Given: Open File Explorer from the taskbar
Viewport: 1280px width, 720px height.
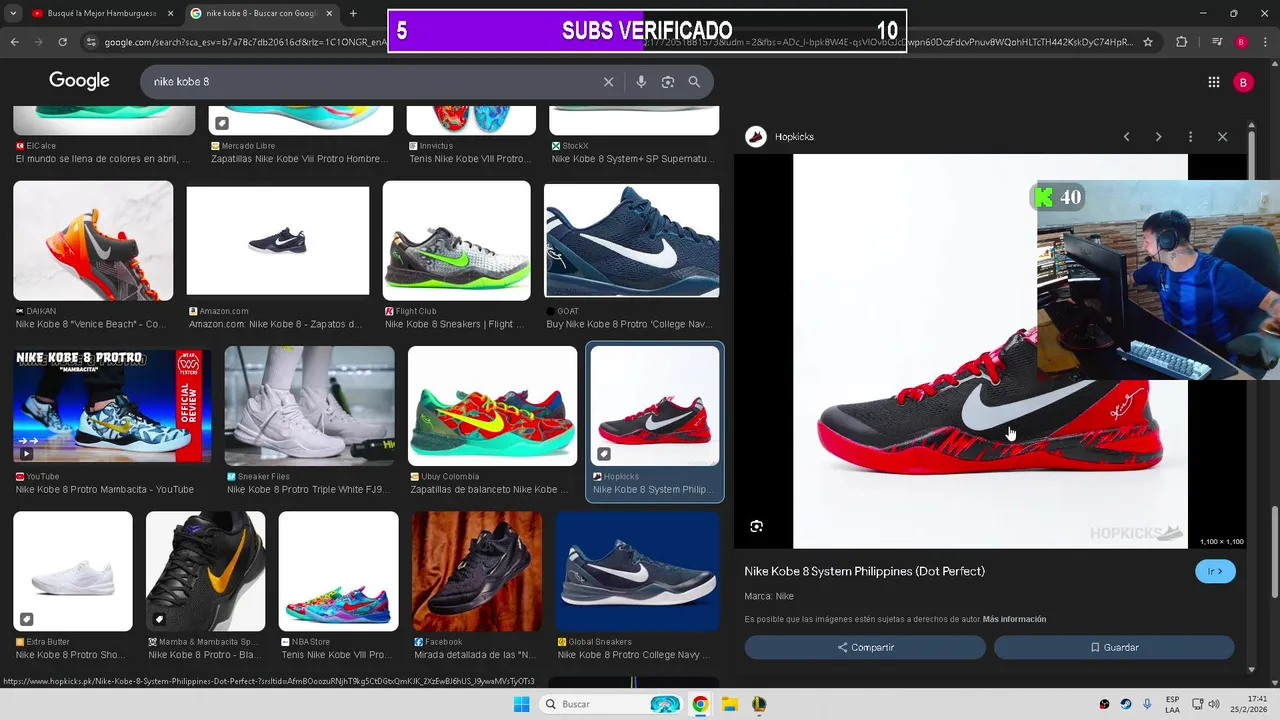Looking at the screenshot, I should click(x=730, y=704).
